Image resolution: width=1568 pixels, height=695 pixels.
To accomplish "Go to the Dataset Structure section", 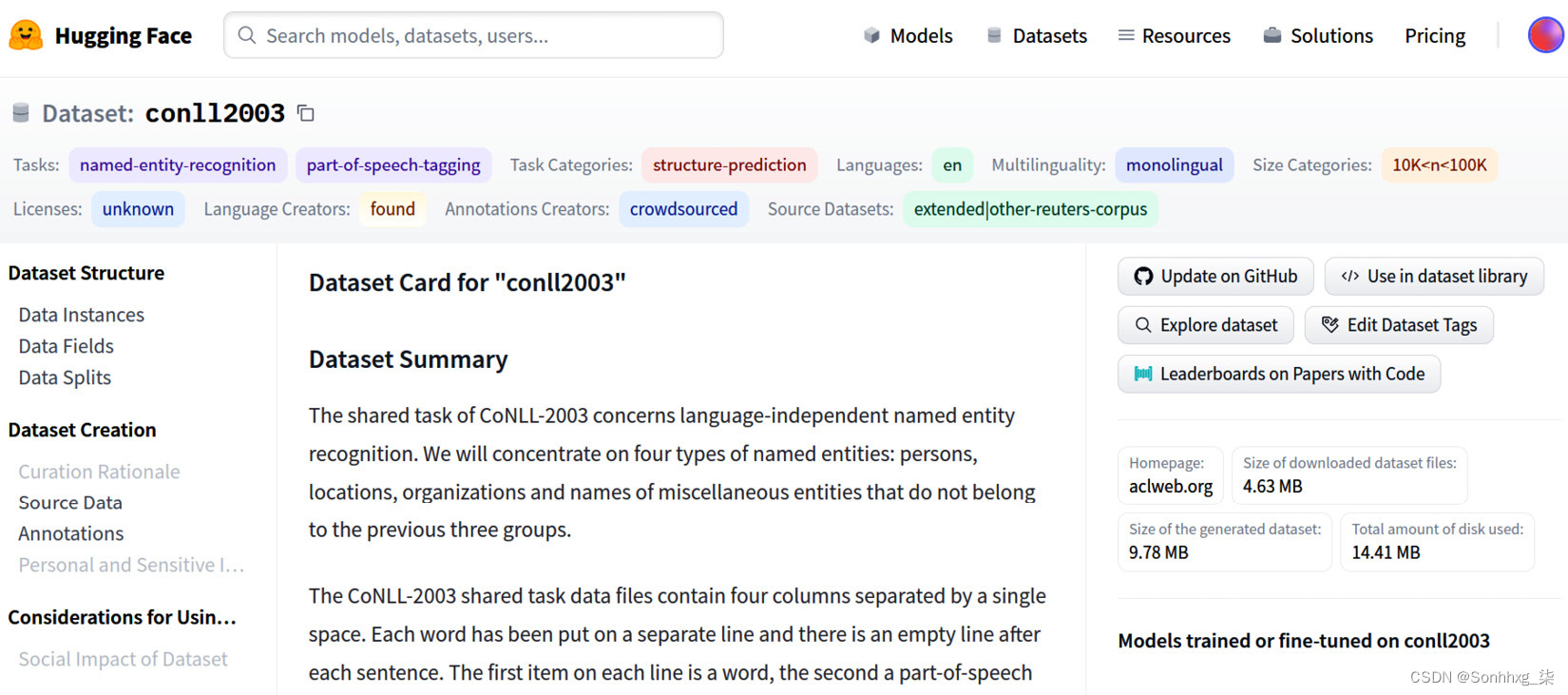I will pos(86,273).
